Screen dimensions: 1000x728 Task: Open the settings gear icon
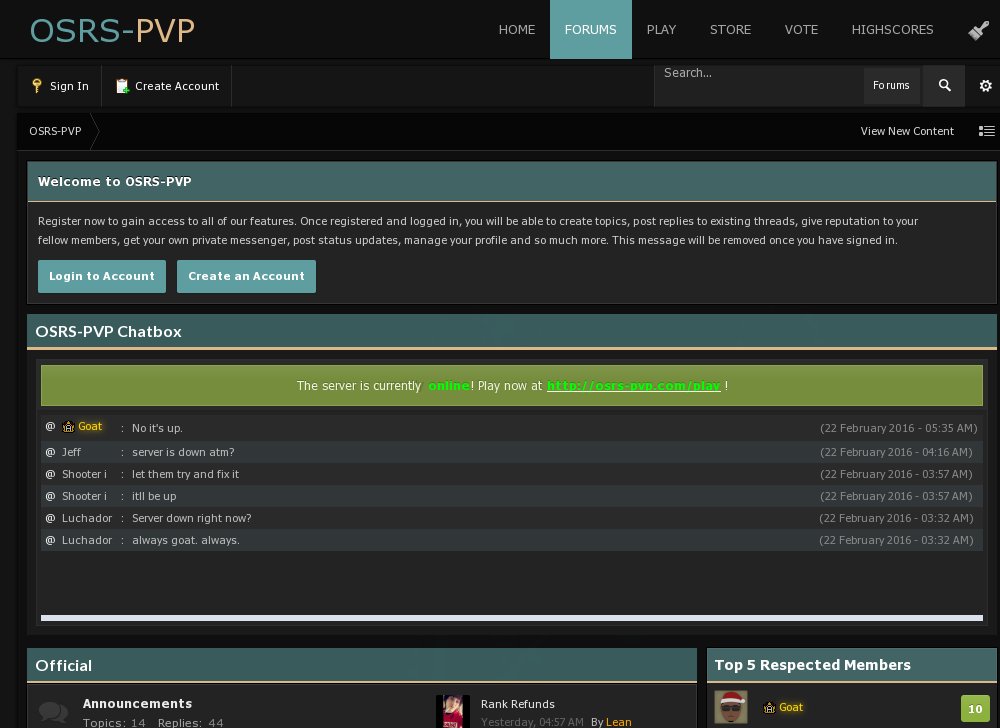(986, 86)
